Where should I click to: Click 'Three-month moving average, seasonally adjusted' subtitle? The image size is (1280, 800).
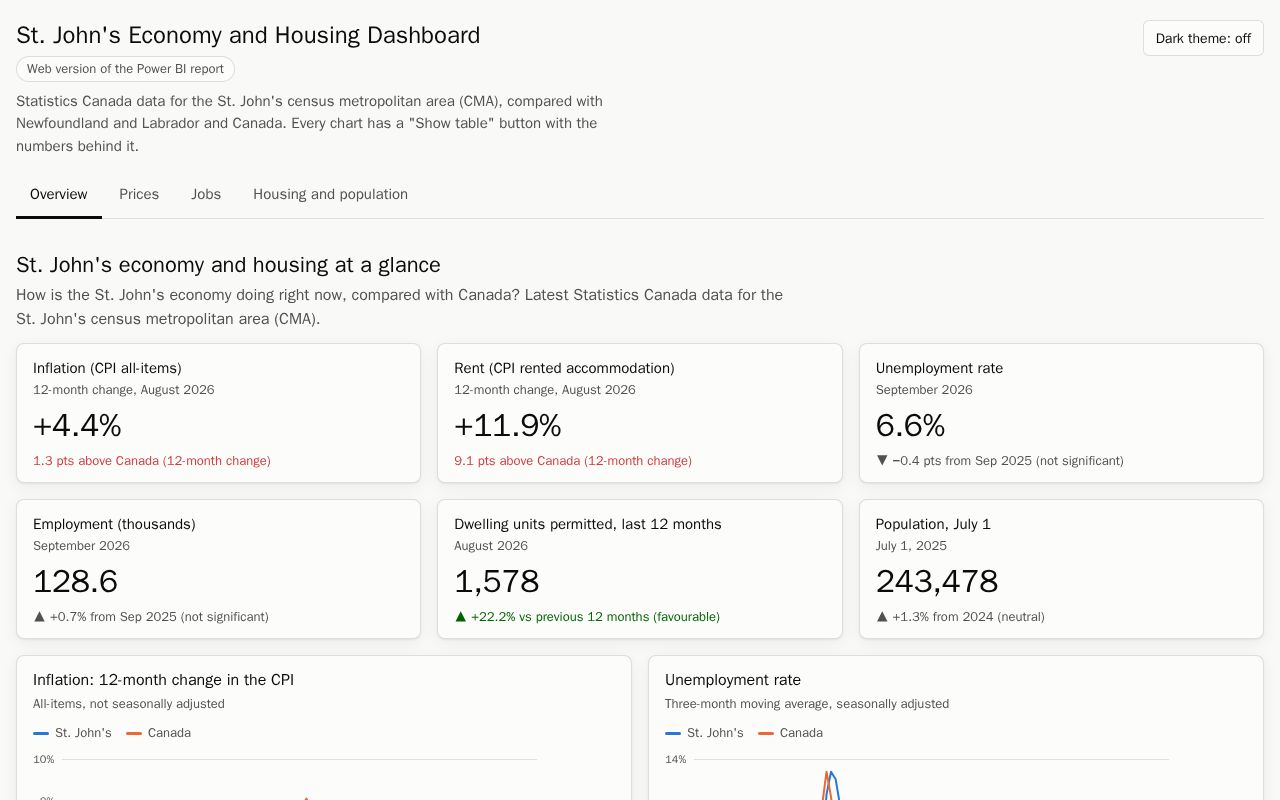[807, 704]
